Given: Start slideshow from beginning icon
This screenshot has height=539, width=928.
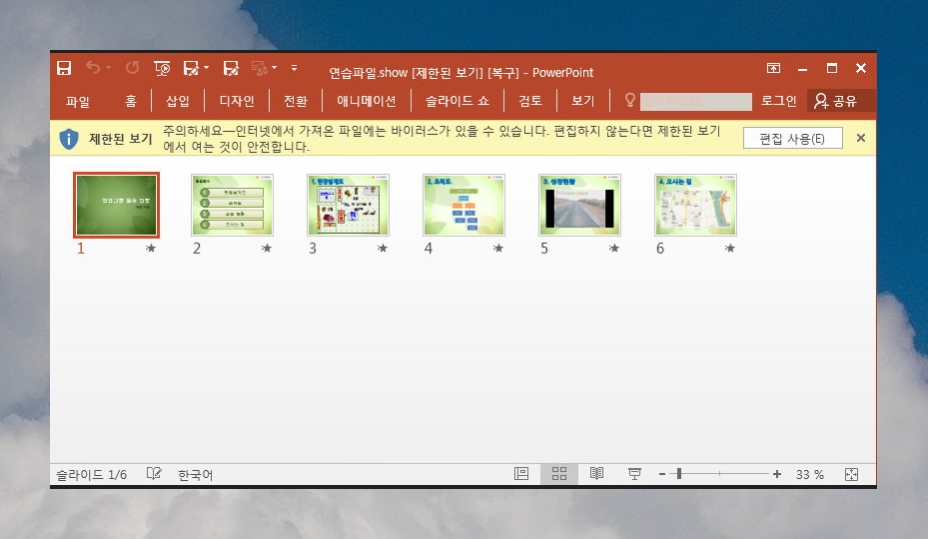Looking at the screenshot, I should 162,68.
